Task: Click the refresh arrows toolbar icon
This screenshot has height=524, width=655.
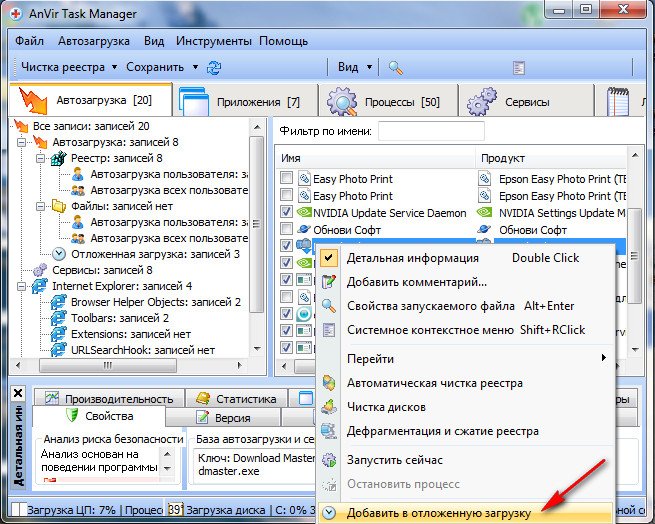Action: click(214, 67)
